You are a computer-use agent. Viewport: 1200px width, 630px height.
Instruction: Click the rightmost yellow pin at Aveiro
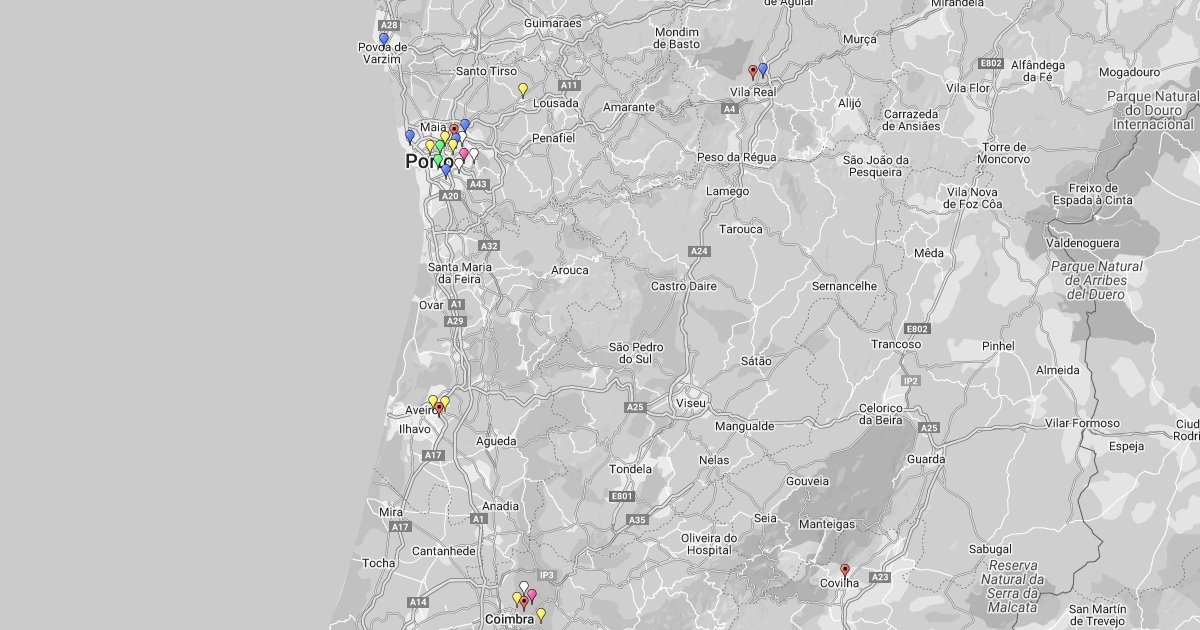coord(445,402)
